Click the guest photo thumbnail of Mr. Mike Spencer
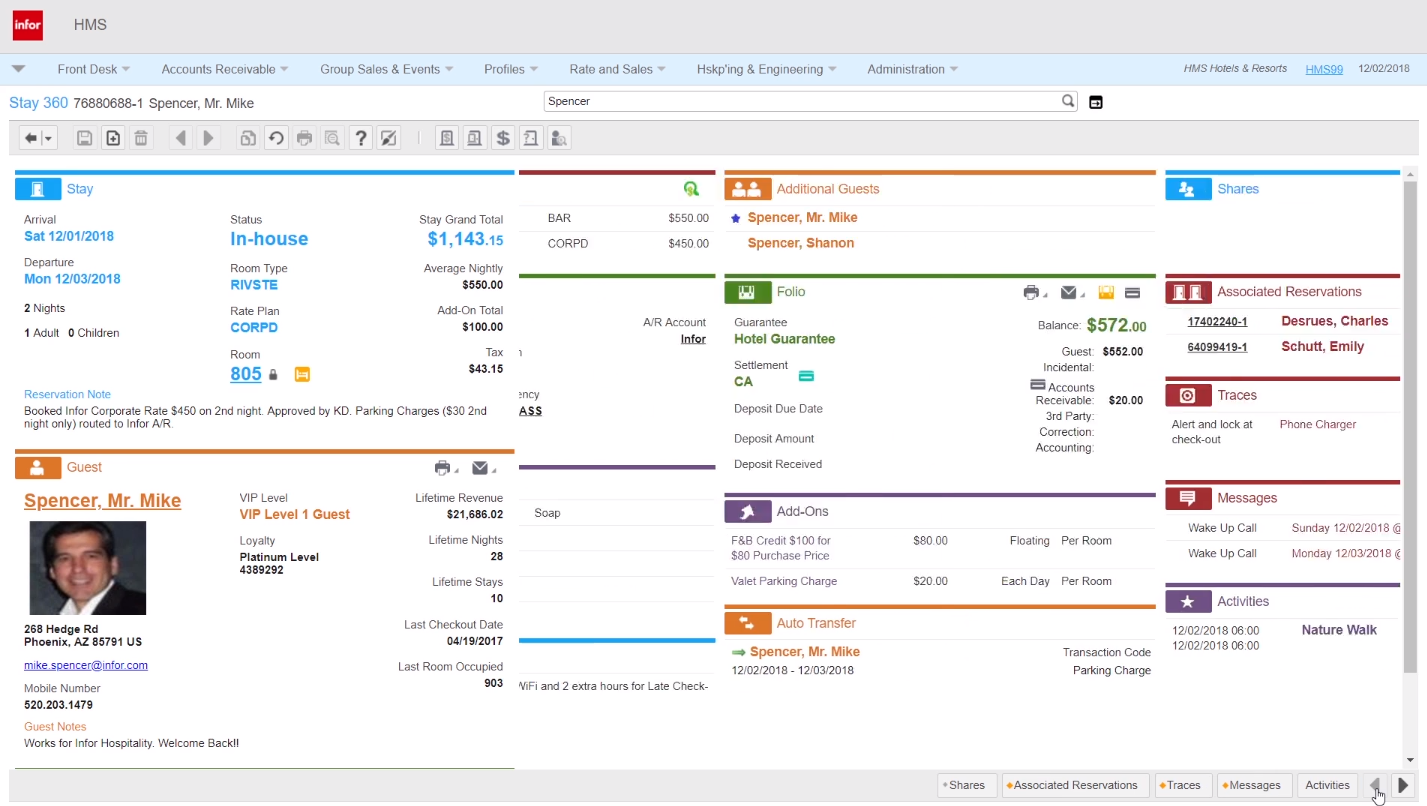Viewport: 1427px width, 806px height. click(x=87, y=567)
